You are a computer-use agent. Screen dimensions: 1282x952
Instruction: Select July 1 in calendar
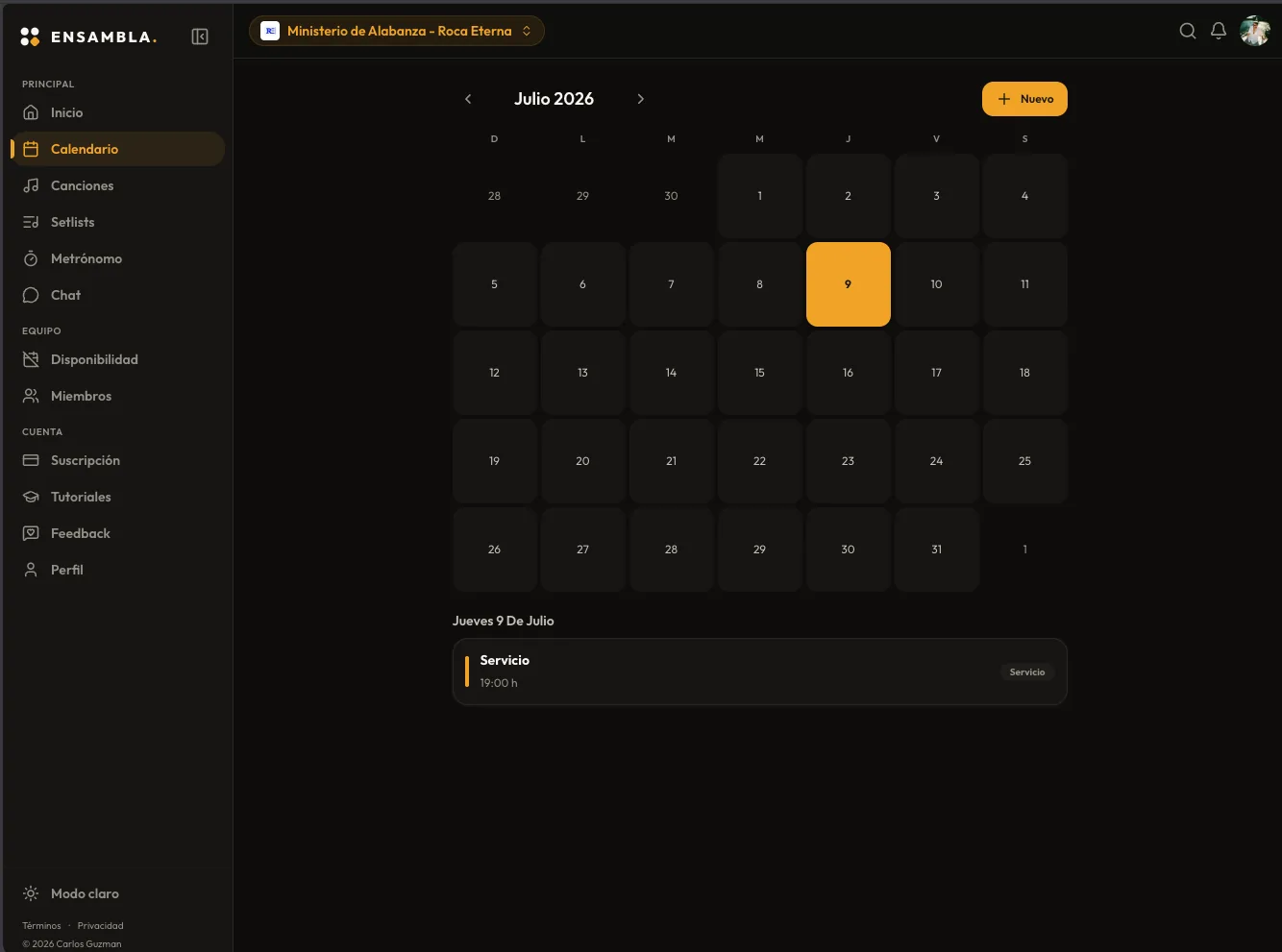pos(760,196)
